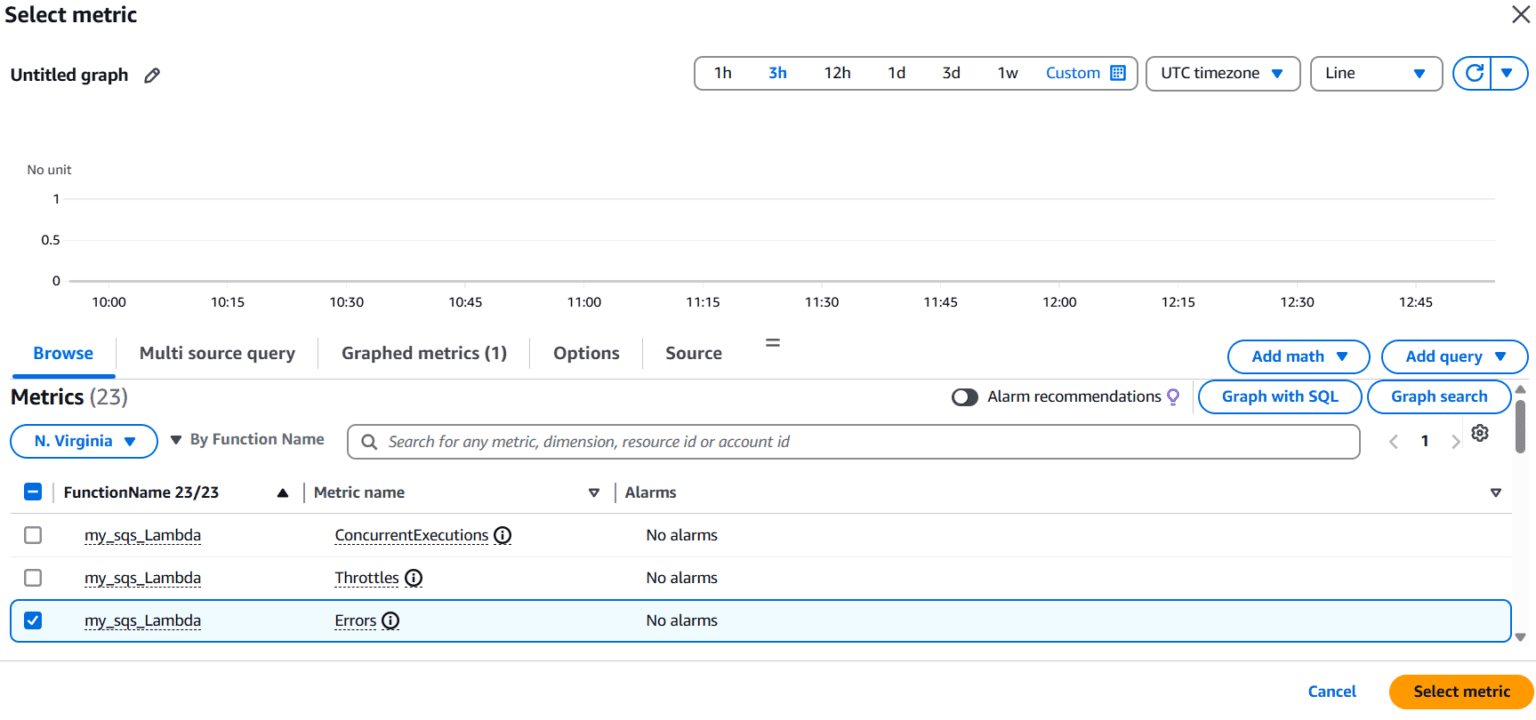Click the Graph search button
The width and height of the screenshot is (1536, 720).
point(1439,396)
